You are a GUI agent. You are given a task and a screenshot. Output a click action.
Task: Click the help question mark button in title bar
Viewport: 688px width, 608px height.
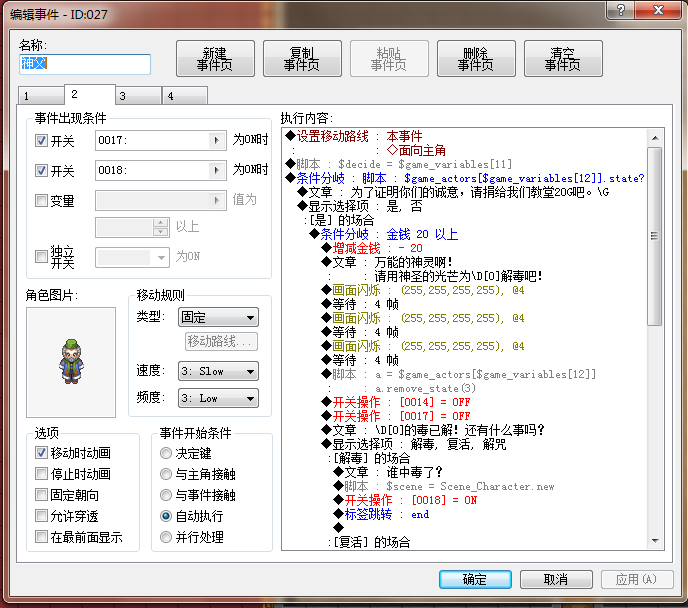(x=620, y=10)
